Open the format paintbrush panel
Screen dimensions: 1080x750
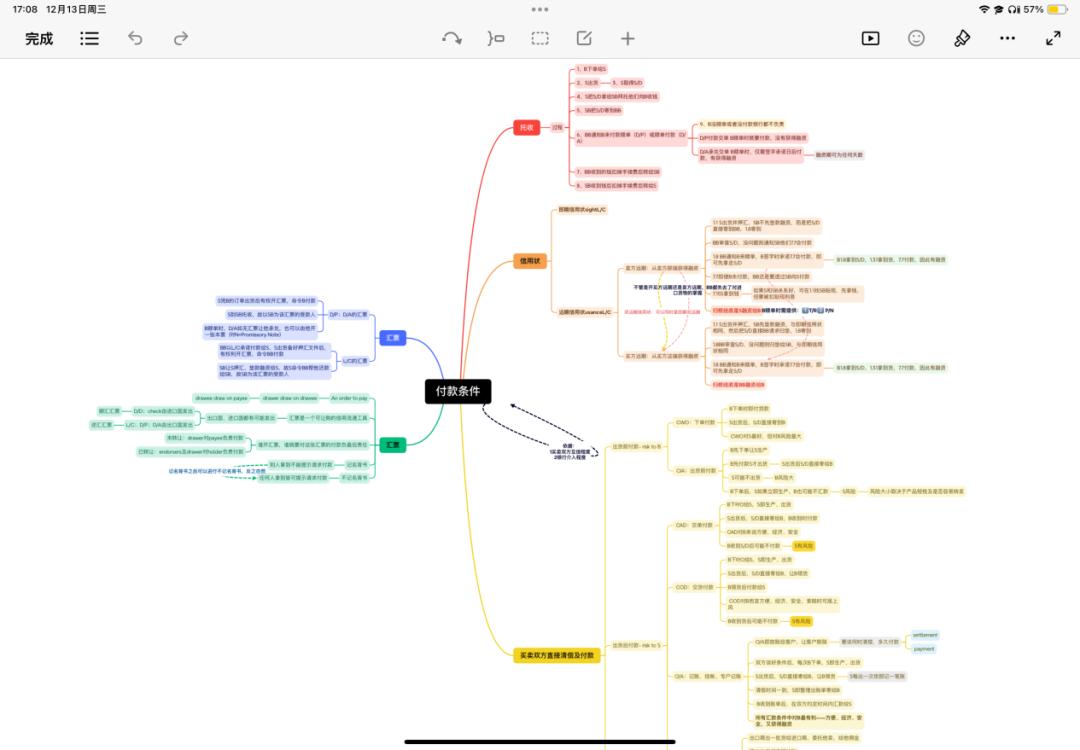pos(962,39)
